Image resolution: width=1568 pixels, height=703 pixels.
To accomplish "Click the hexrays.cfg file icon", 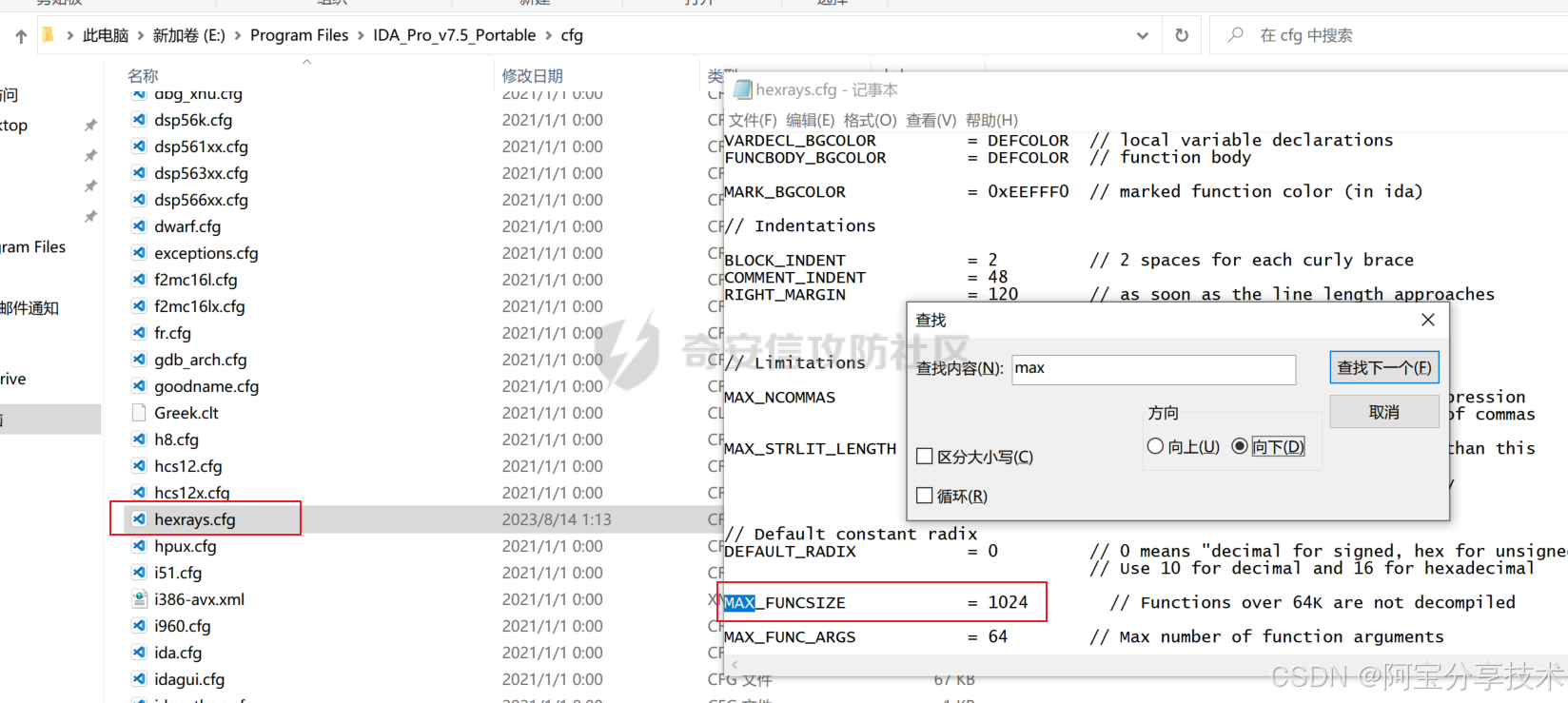I will point(139,519).
